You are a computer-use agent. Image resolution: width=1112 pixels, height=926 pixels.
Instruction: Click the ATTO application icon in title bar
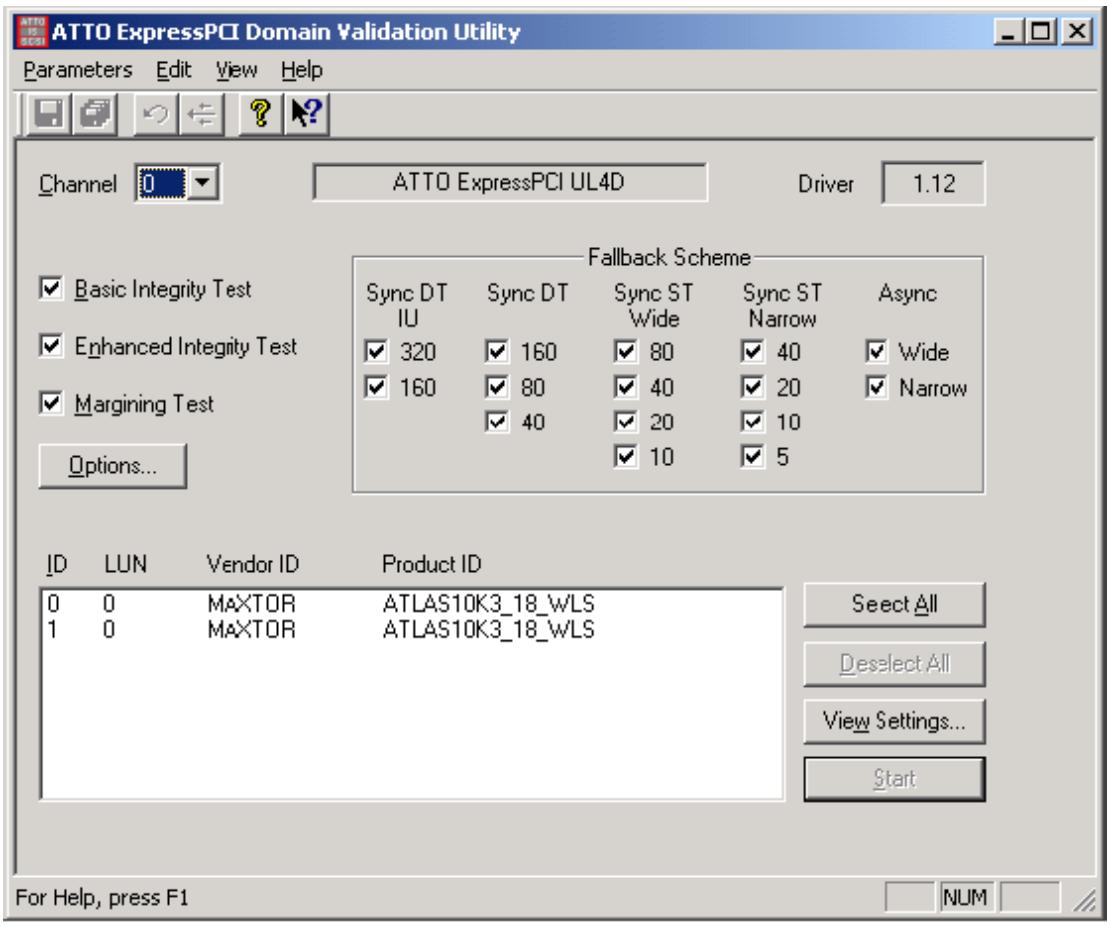tap(32, 32)
